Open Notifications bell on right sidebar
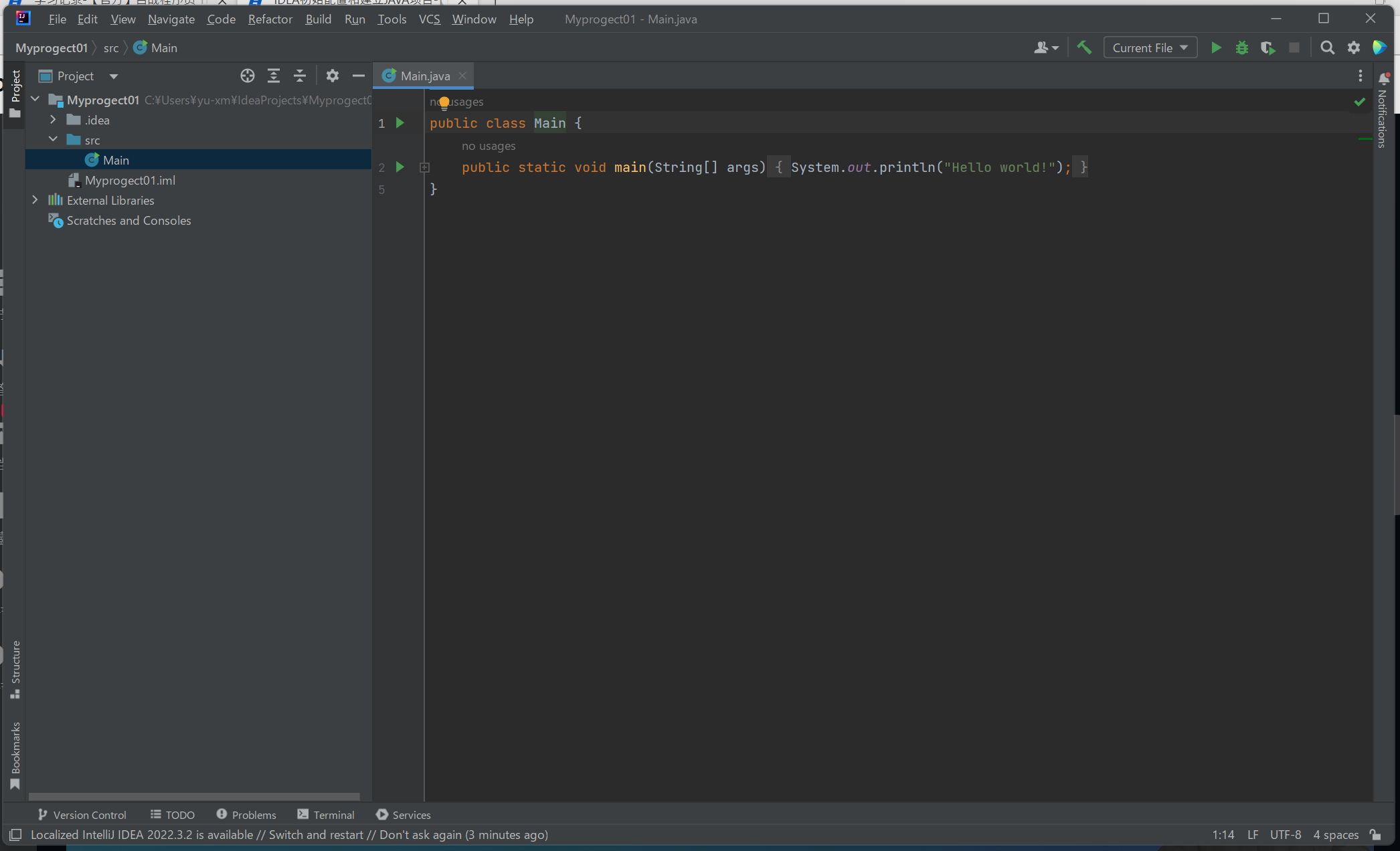The width and height of the screenshot is (1400, 851). pyautogui.click(x=1384, y=78)
